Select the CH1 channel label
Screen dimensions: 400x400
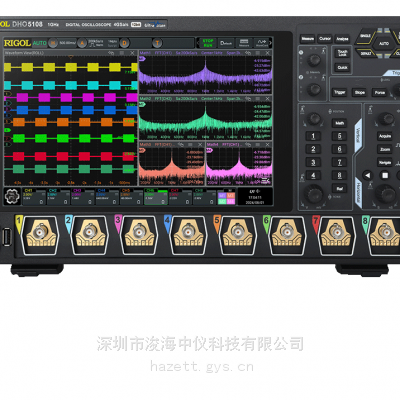pos(28,191)
